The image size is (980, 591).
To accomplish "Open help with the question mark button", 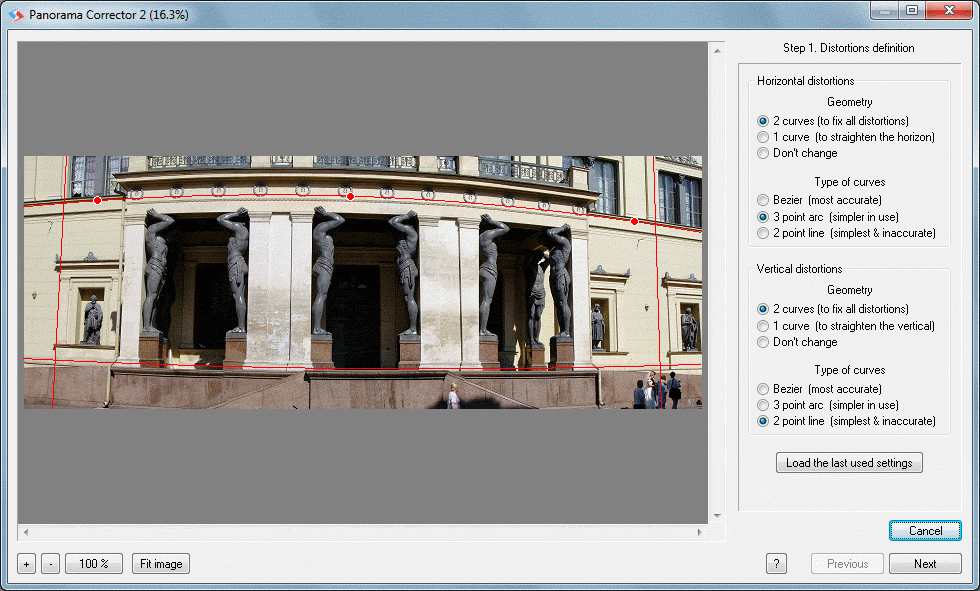I will coord(776,564).
